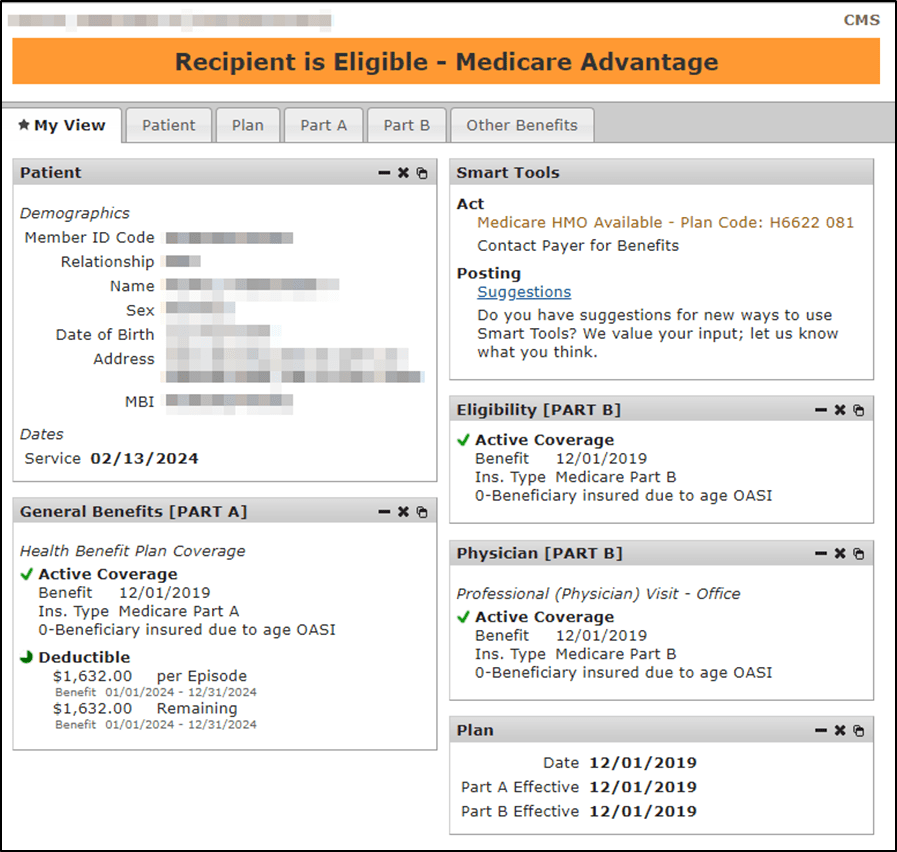Copy the Eligibility [PART B] panel
The image size is (897, 852).
(x=859, y=410)
